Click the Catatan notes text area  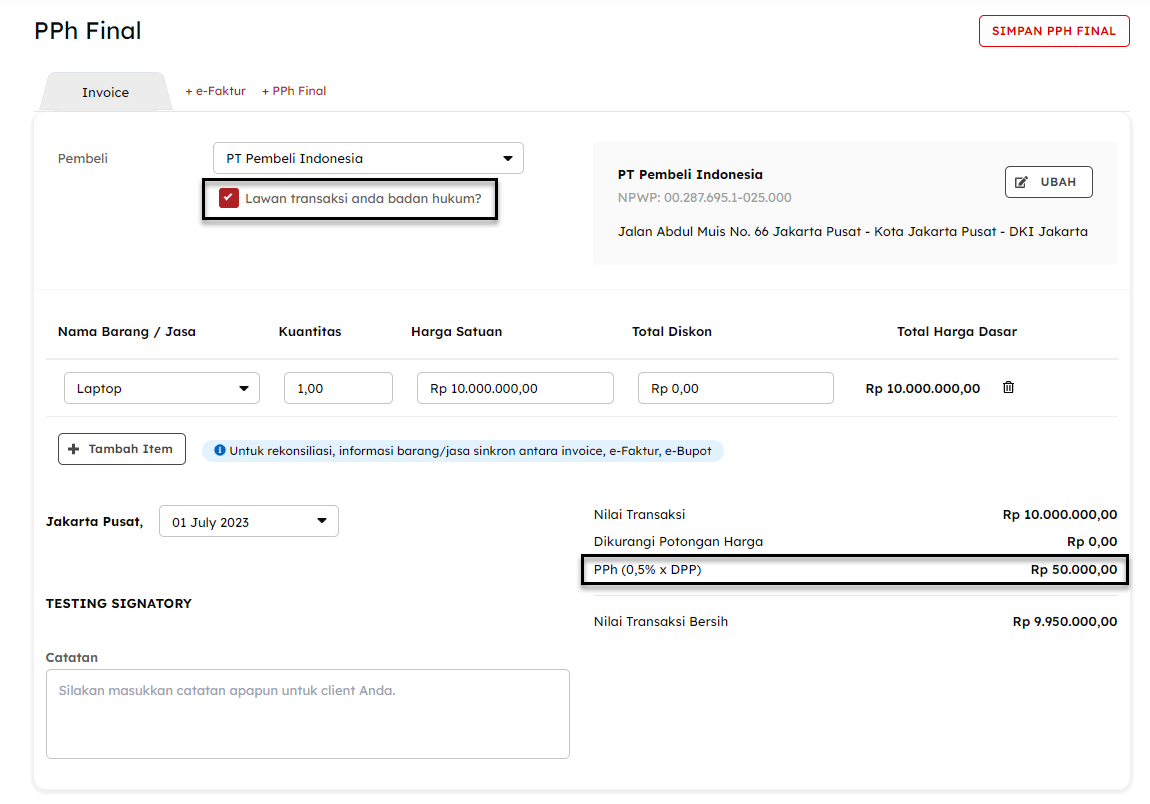[x=307, y=713]
